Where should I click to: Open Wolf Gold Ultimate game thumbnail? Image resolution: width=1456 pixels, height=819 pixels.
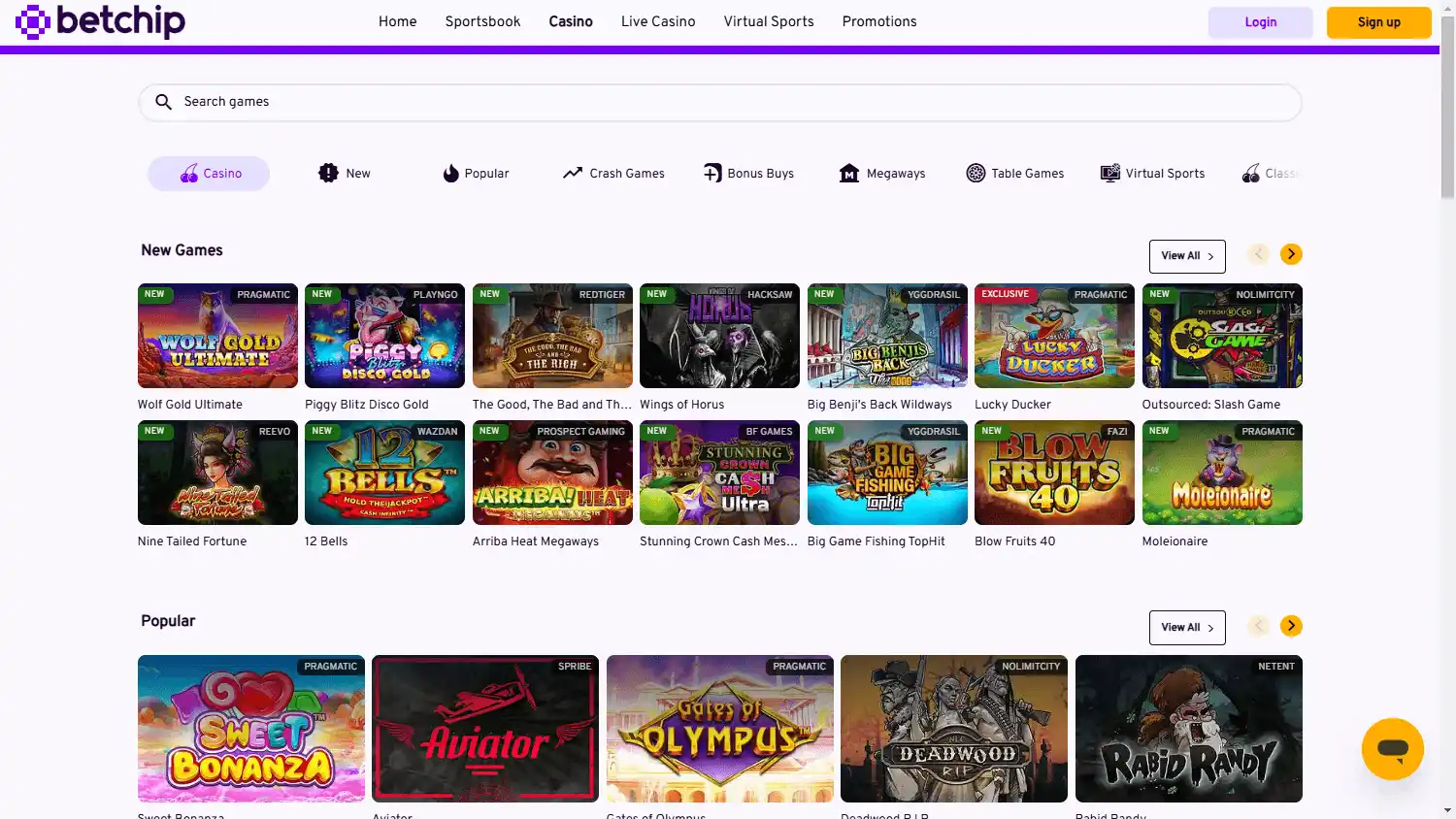pyautogui.click(x=217, y=336)
